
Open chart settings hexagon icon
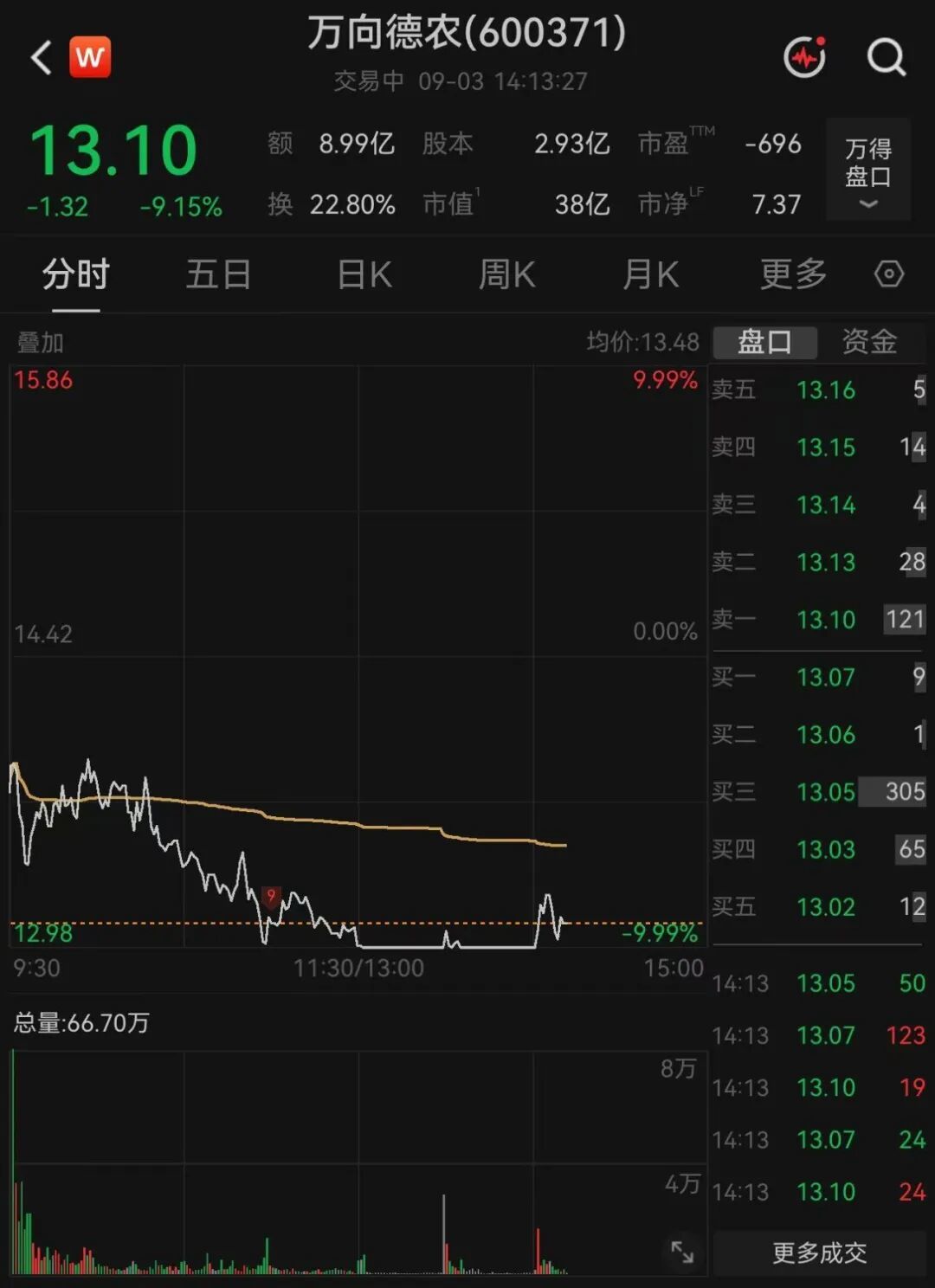889,274
